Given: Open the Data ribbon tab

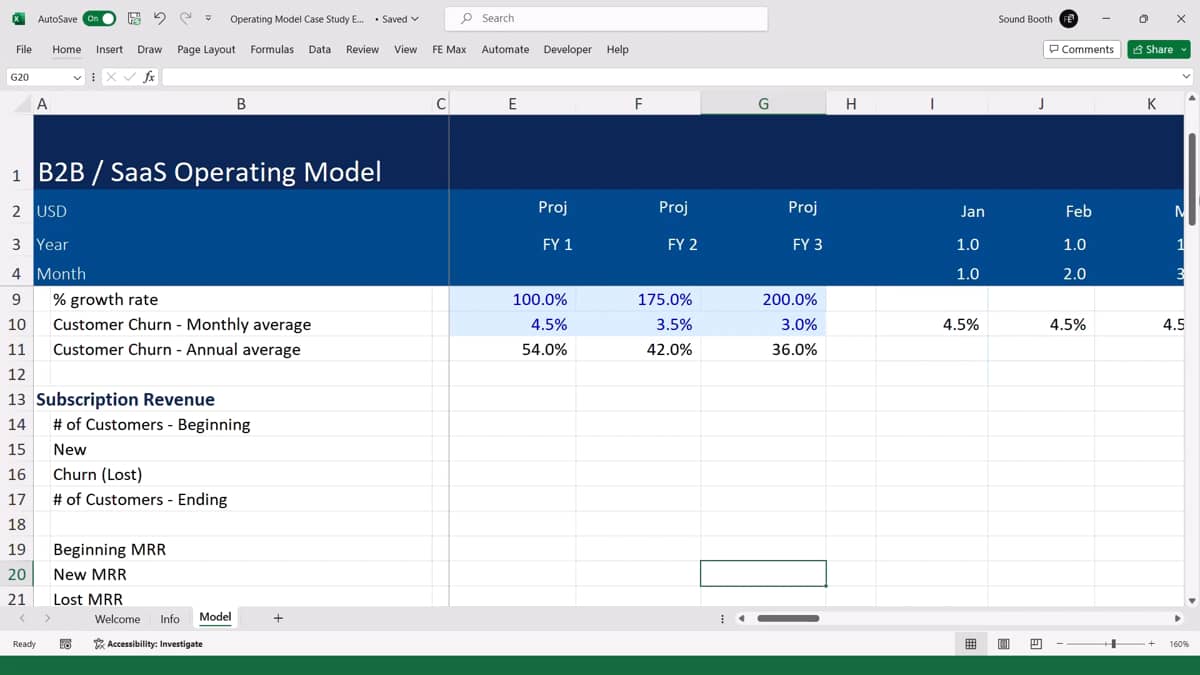Looking at the screenshot, I should (x=320, y=49).
